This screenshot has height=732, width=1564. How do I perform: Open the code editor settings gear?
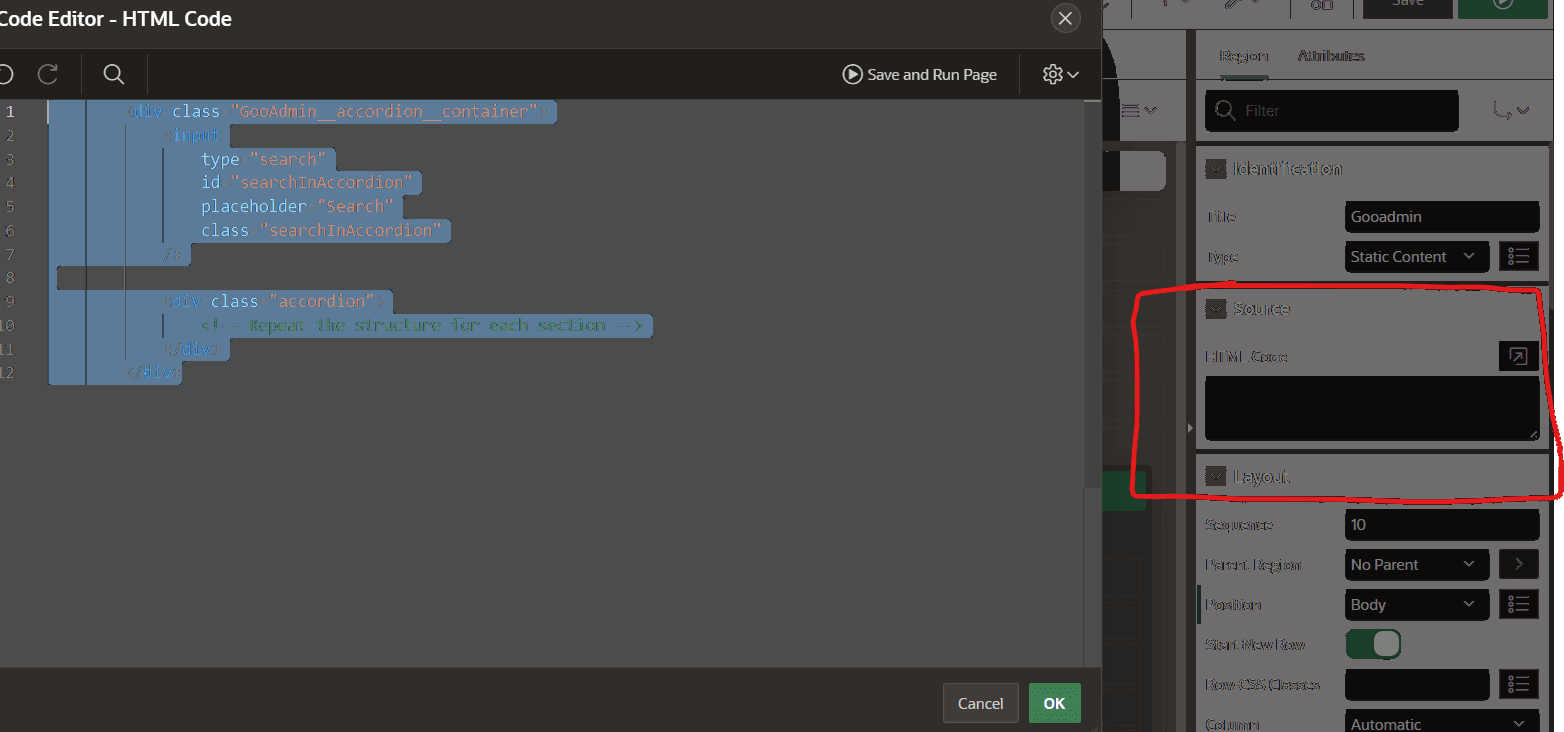[1052, 74]
